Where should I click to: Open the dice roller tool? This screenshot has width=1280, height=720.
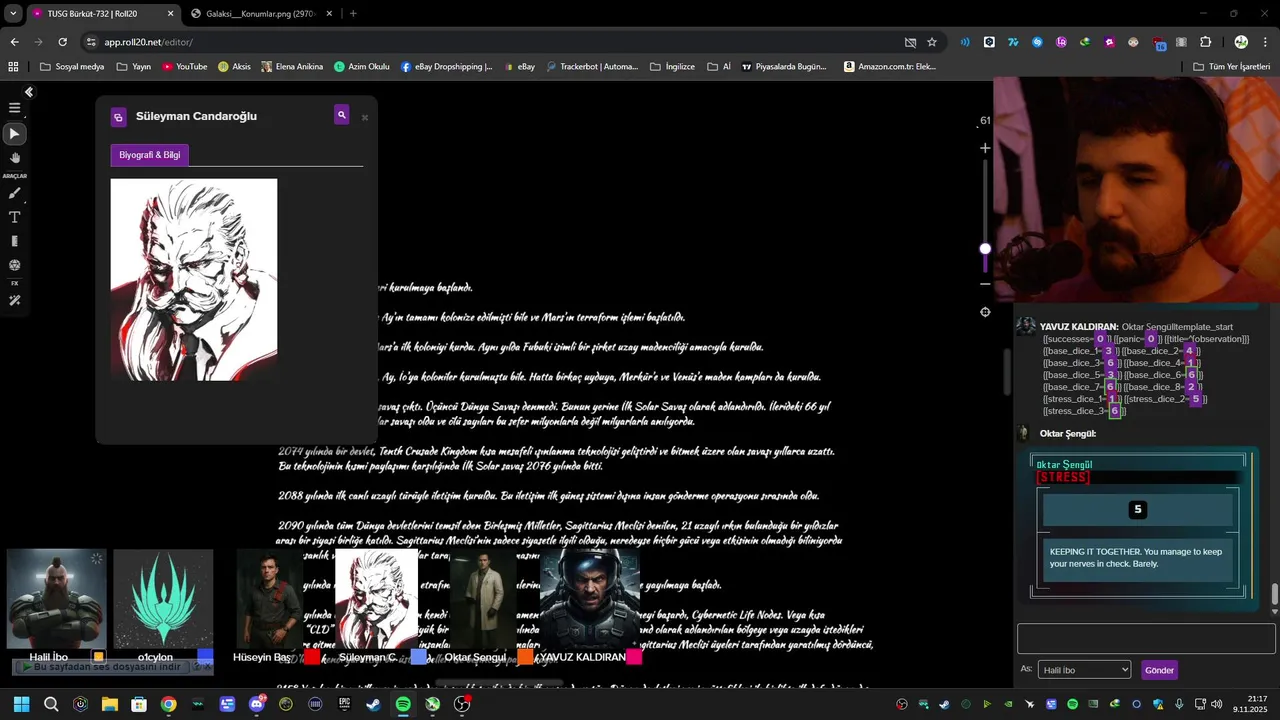14,265
